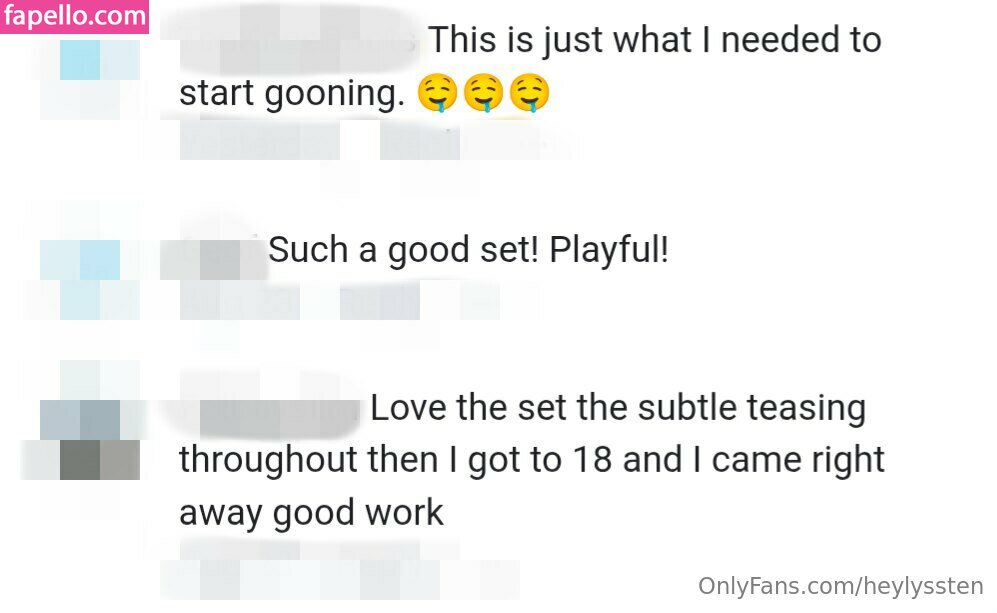Image resolution: width=997 pixels, height=613 pixels.
Task: Open the first commenter's blurred avatar
Action: (90, 79)
